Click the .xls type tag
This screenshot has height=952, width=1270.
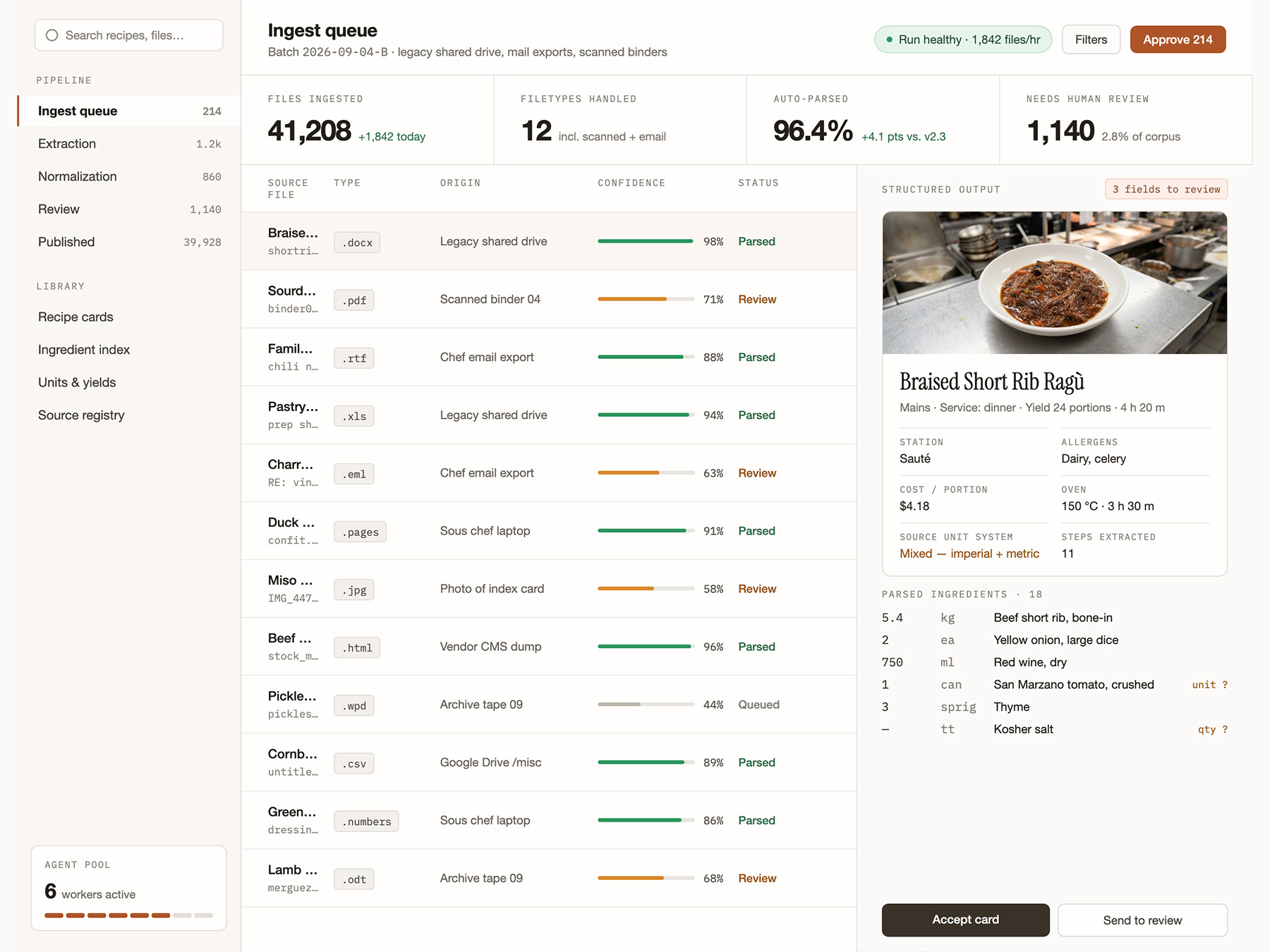click(354, 416)
